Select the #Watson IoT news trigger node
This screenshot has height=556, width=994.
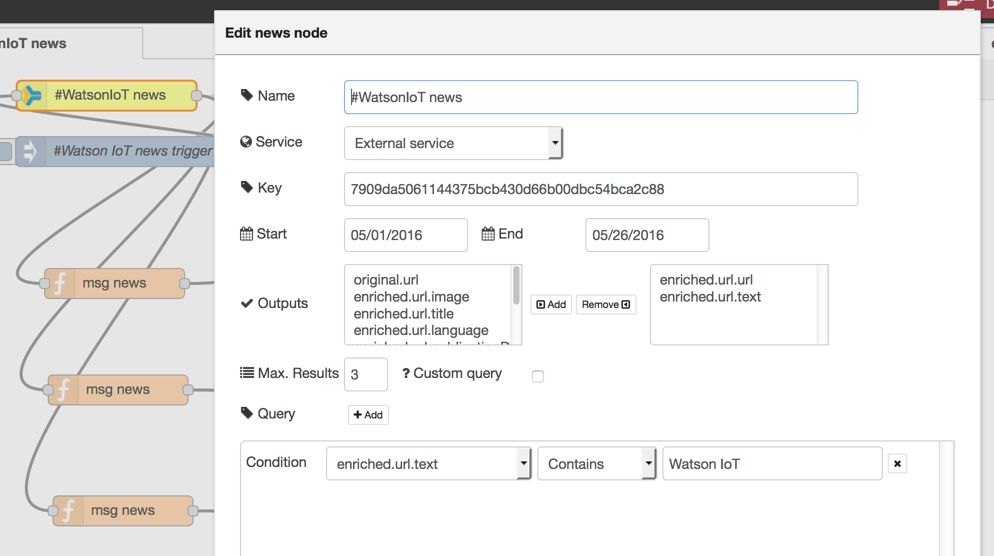[x=114, y=152]
